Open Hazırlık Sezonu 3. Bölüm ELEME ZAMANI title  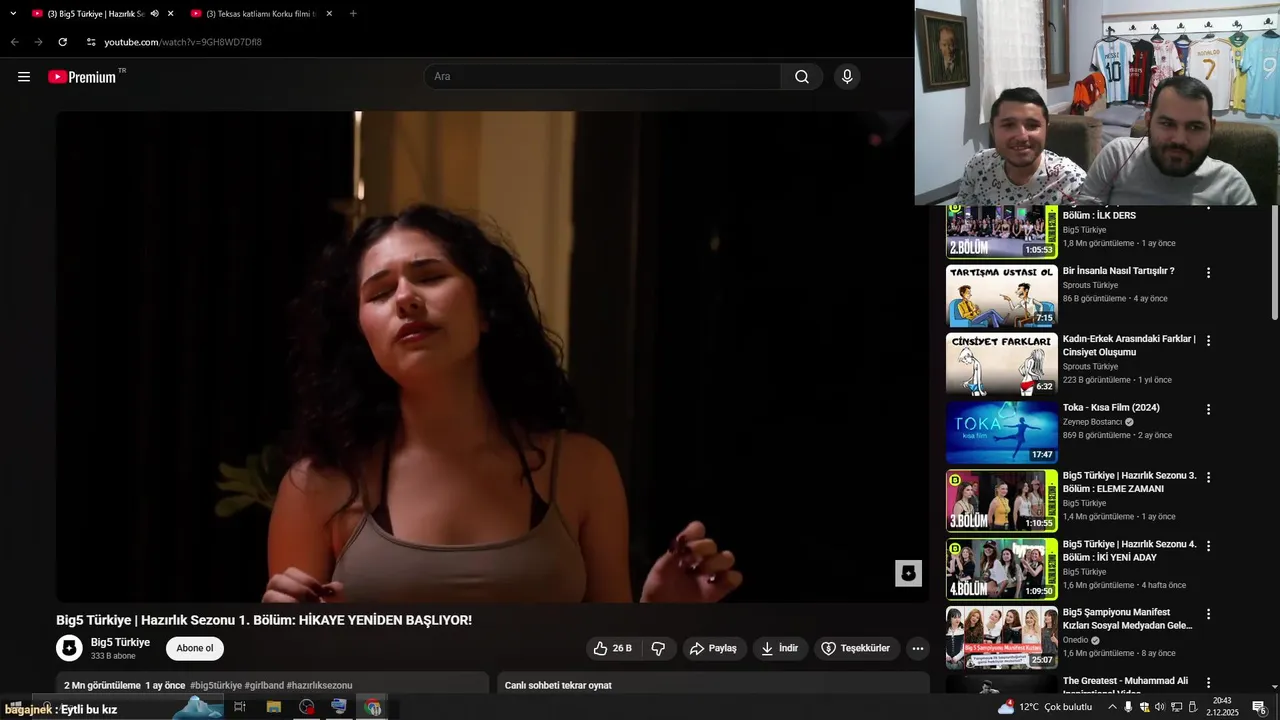[1130, 482]
